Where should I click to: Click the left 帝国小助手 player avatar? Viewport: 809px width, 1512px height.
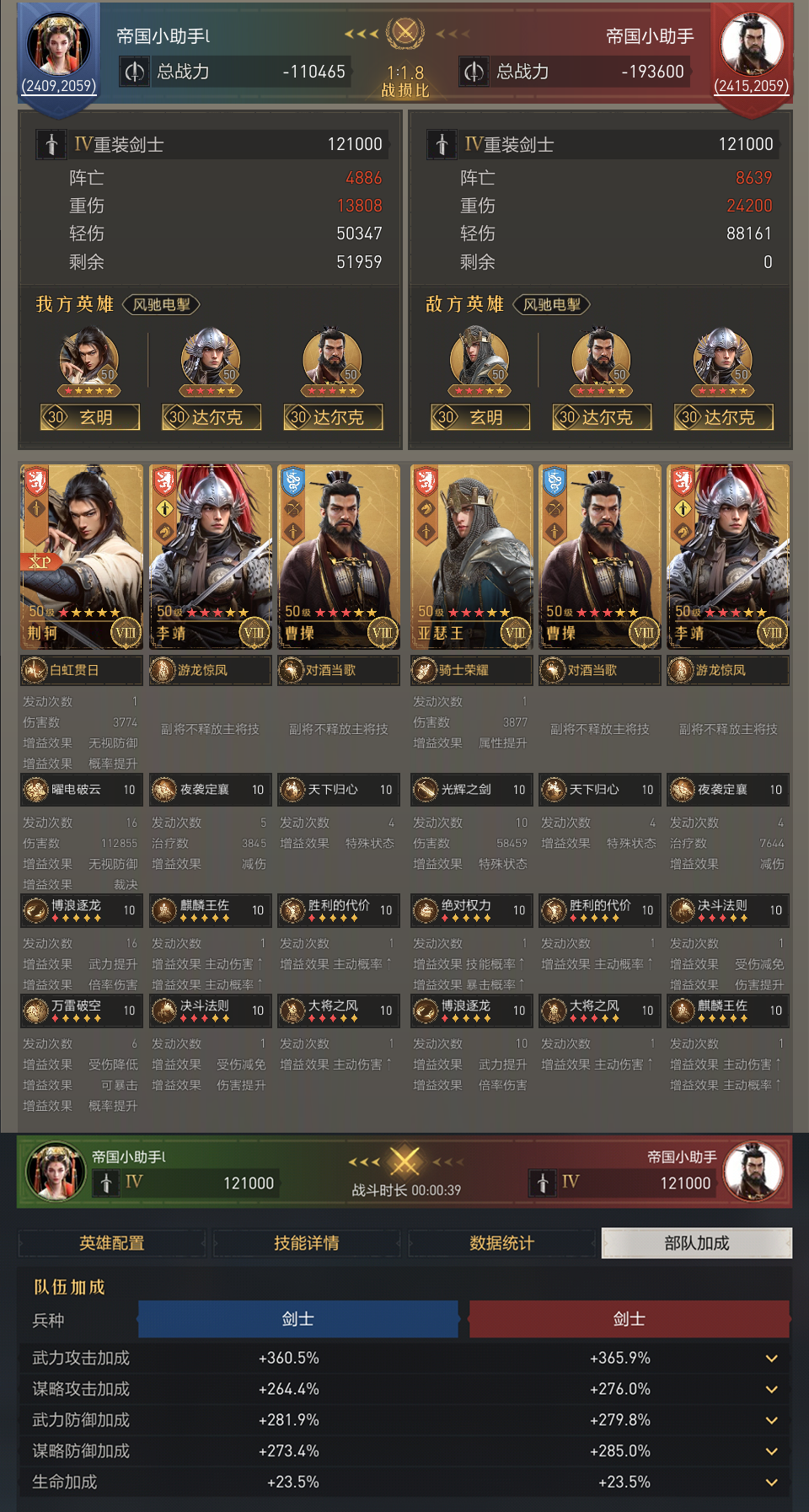click(x=59, y=44)
